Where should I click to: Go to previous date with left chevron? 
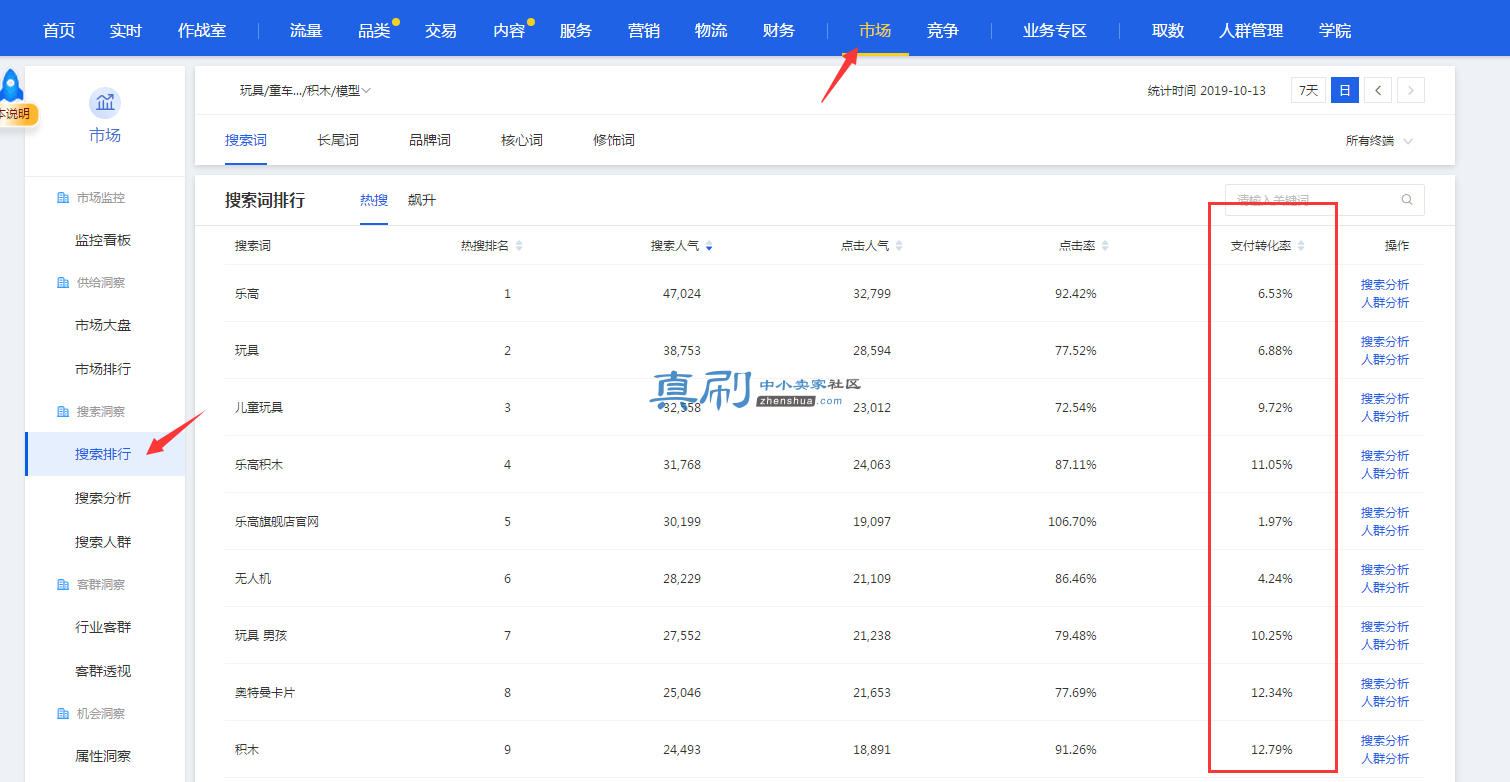[1378, 90]
